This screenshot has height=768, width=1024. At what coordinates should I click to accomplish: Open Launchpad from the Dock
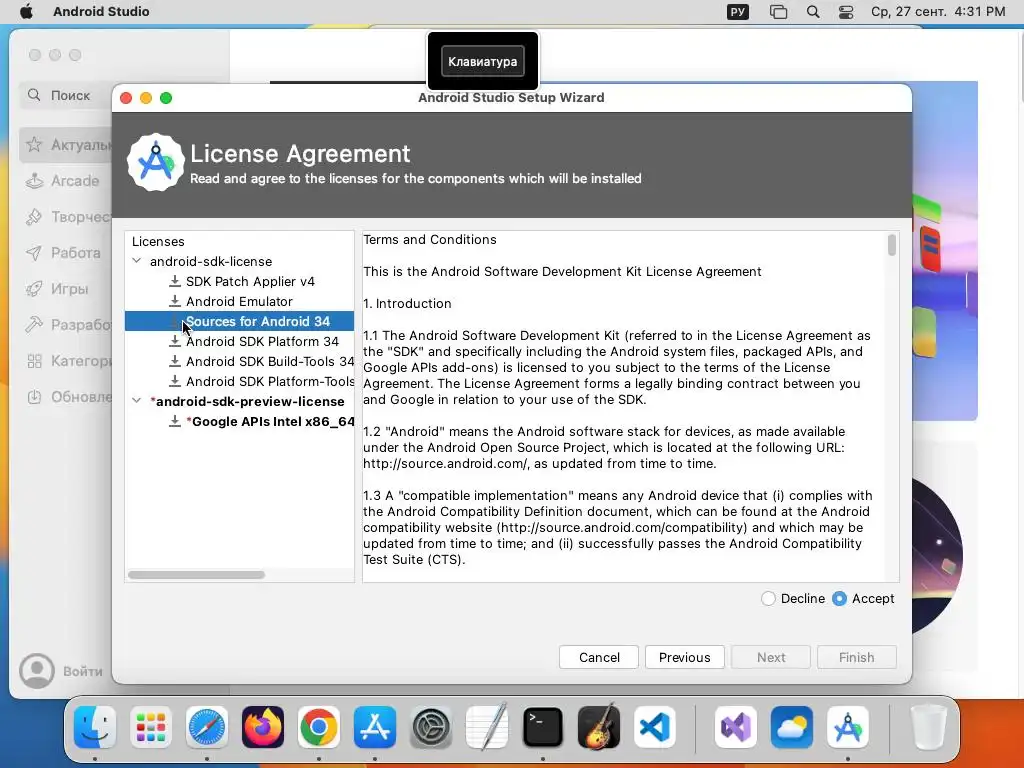(151, 727)
